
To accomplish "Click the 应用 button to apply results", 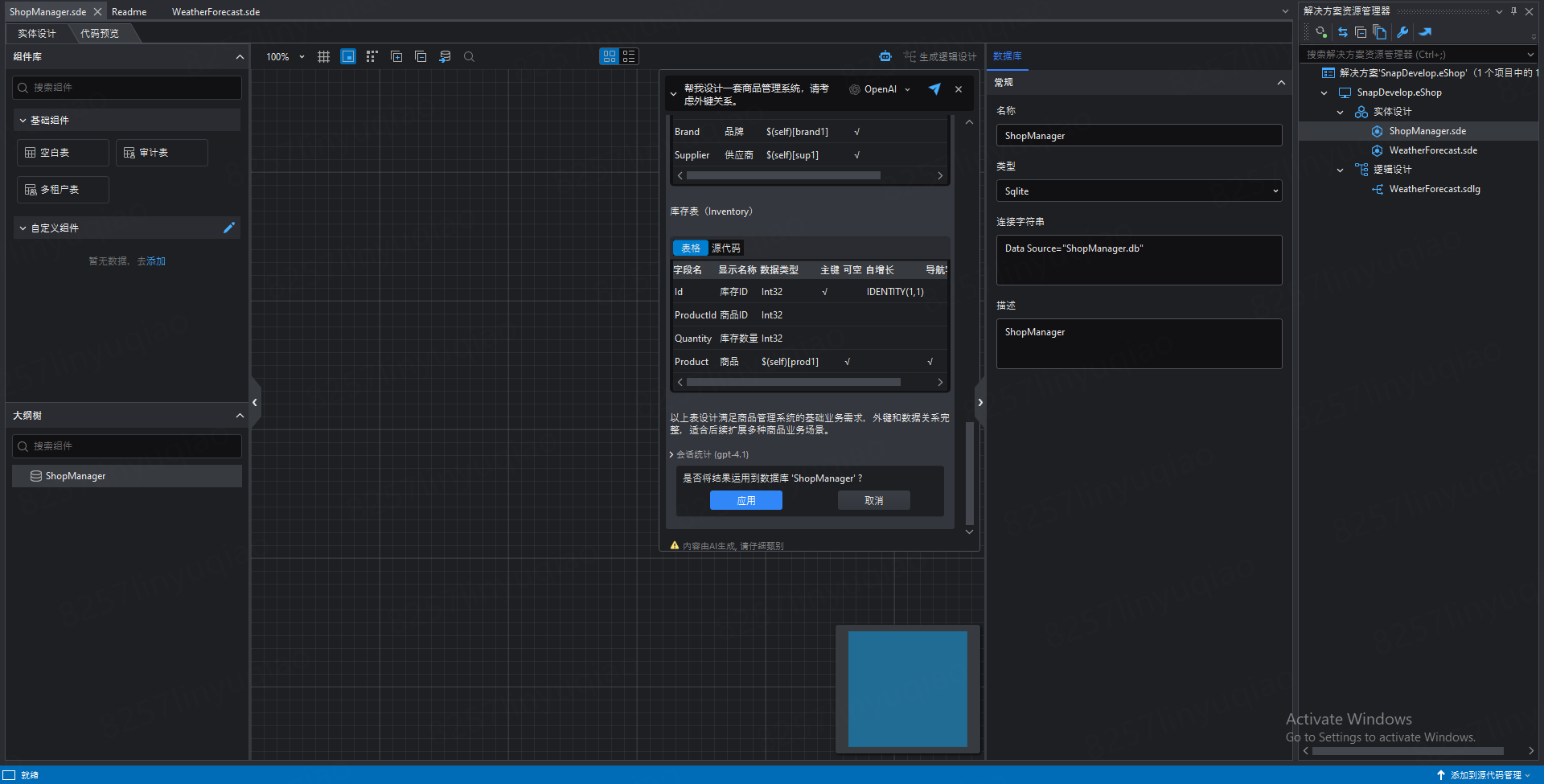I will 745,500.
